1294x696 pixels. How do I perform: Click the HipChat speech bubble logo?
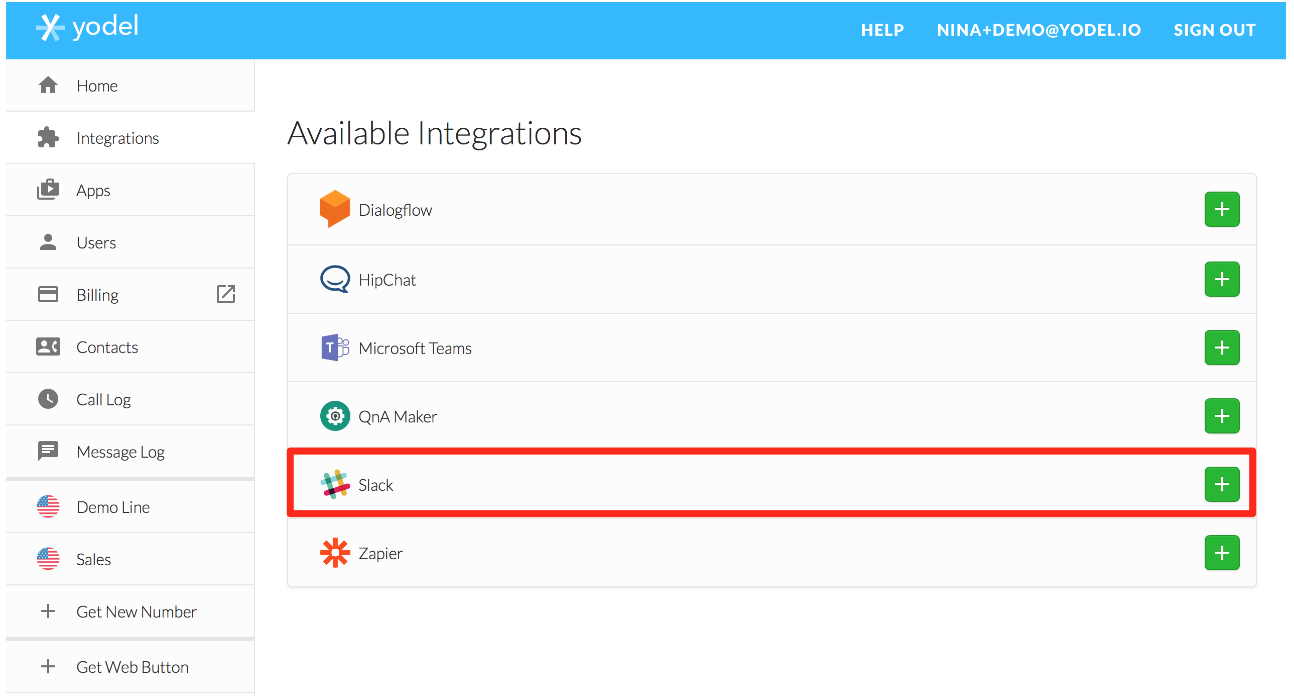point(335,279)
